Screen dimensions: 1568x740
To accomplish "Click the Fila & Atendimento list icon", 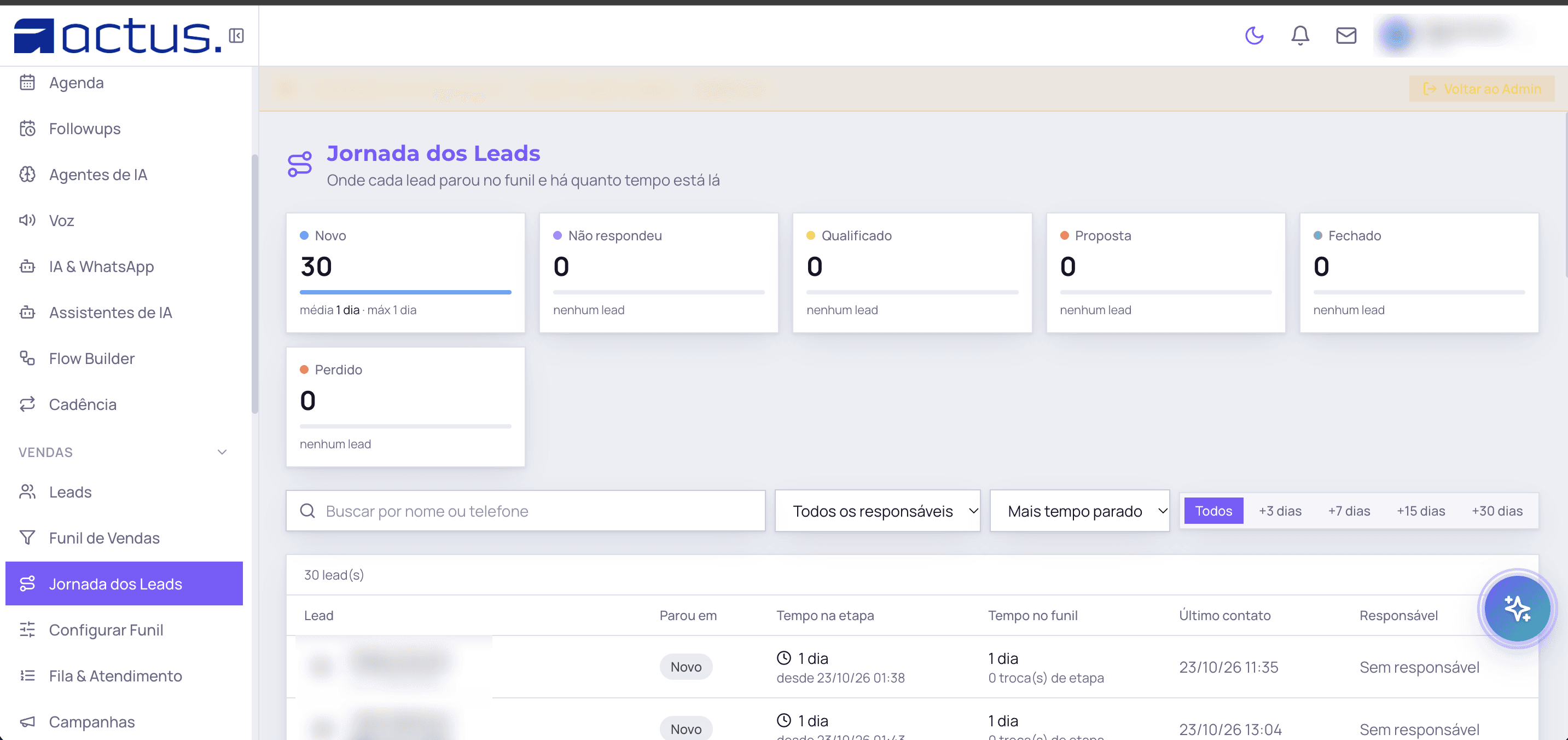I will tap(27, 675).
